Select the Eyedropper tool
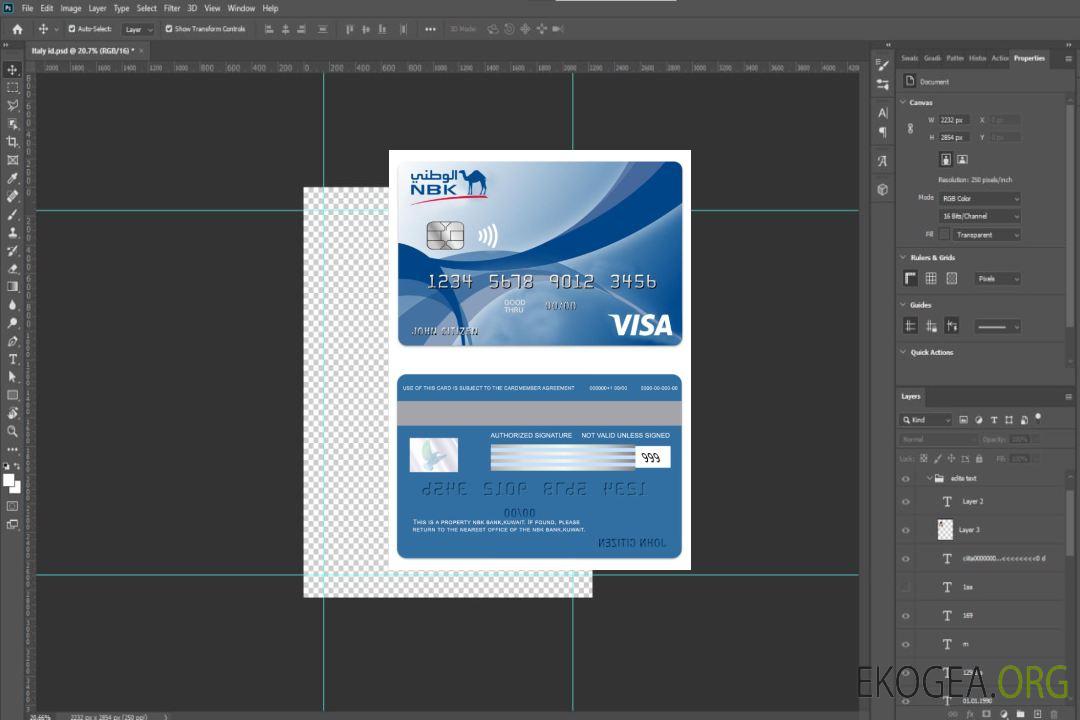The image size is (1080, 720). 12,178
